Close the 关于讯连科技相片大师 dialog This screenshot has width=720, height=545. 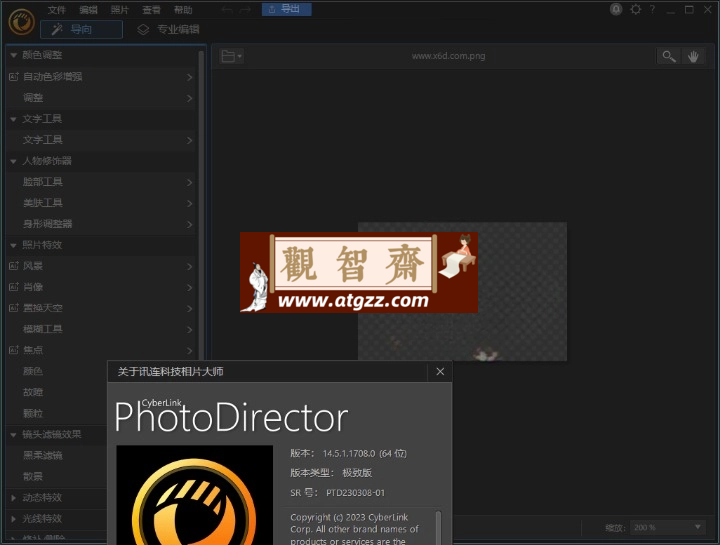(x=440, y=371)
